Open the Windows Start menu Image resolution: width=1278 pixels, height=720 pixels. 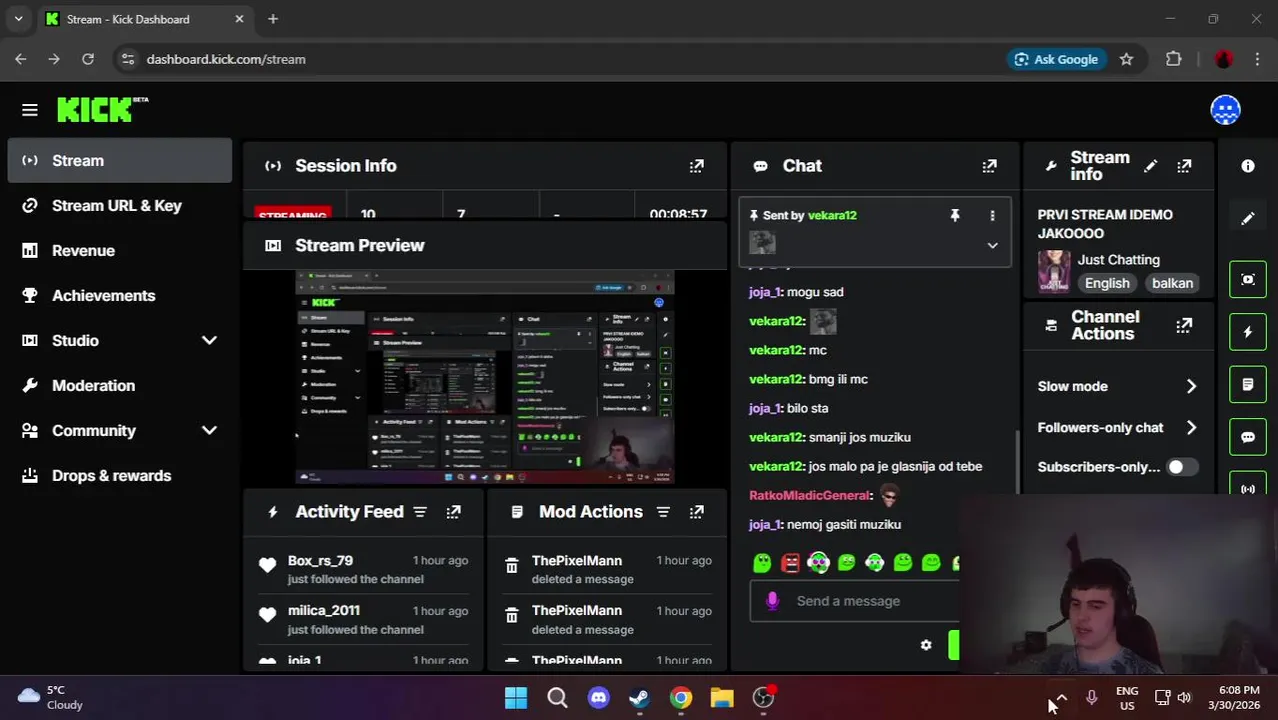click(x=516, y=697)
